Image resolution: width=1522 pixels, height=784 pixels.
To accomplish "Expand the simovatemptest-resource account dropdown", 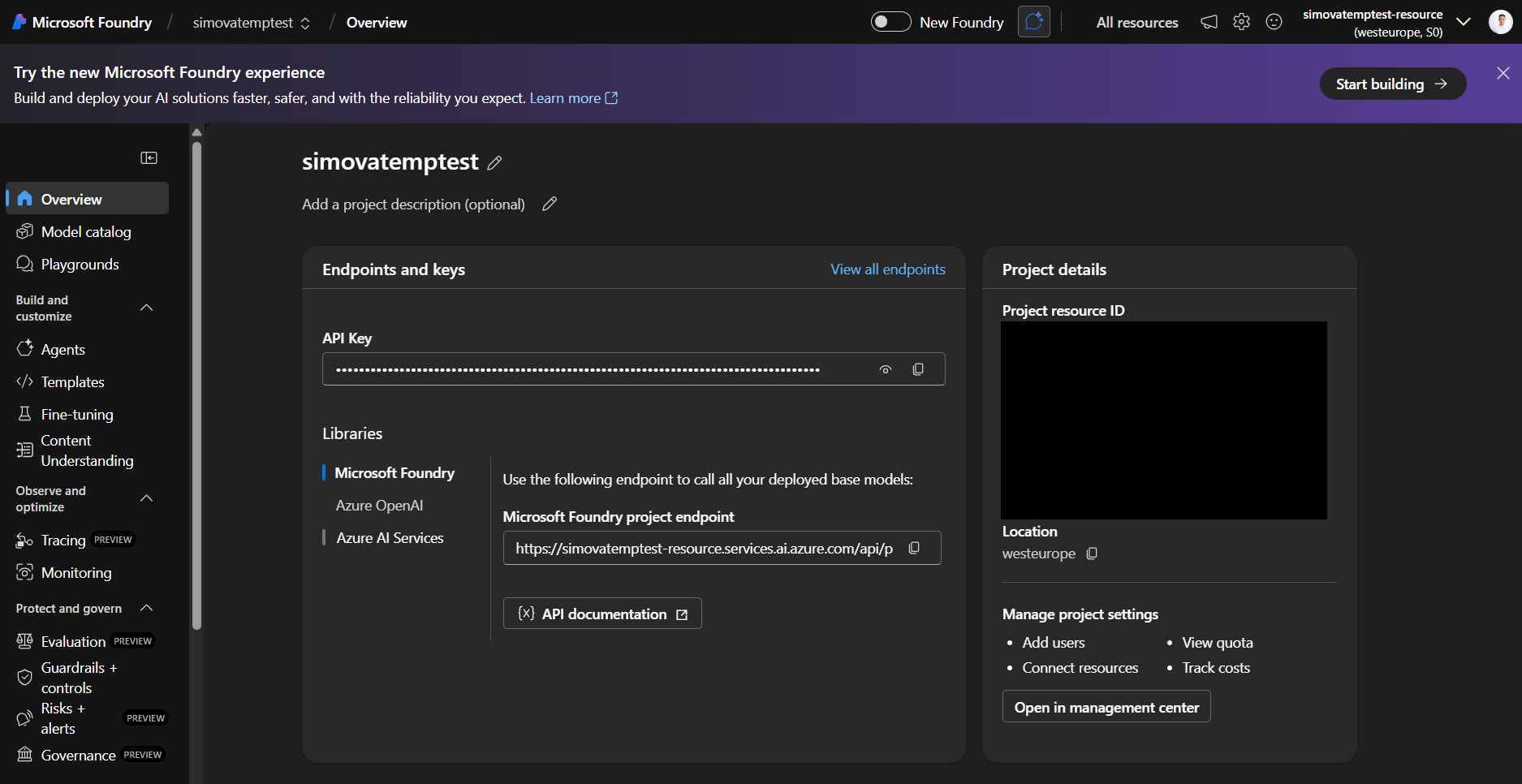I will [x=1464, y=22].
